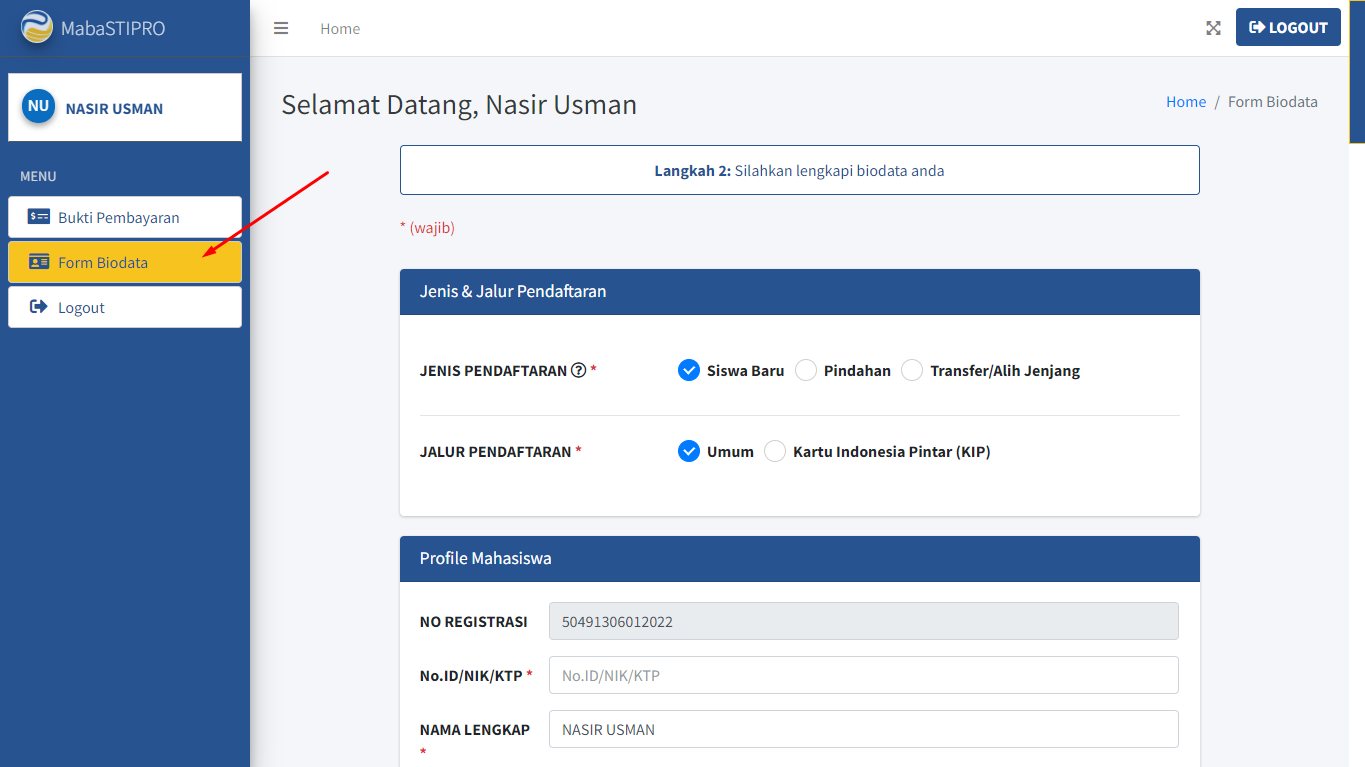The width and height of the screenshot is (1365, 767).
Task: Click the NU user avatar circle
Action: point(38,106)
